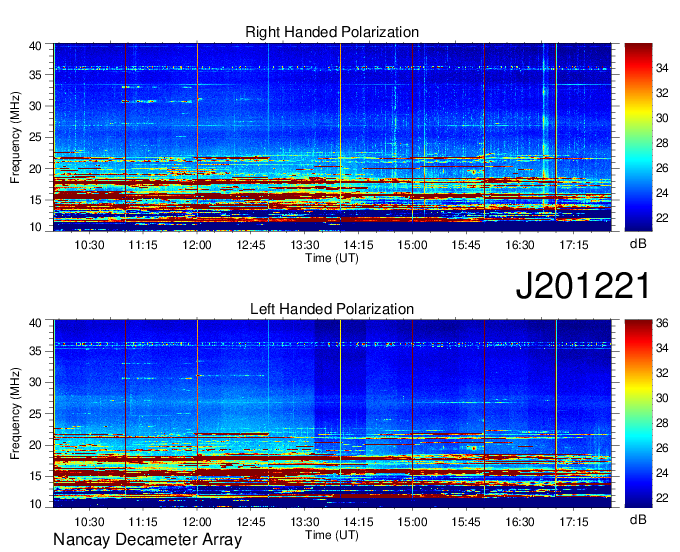Click 17:15 time tick of Right Handed plot

coord(574,245)
